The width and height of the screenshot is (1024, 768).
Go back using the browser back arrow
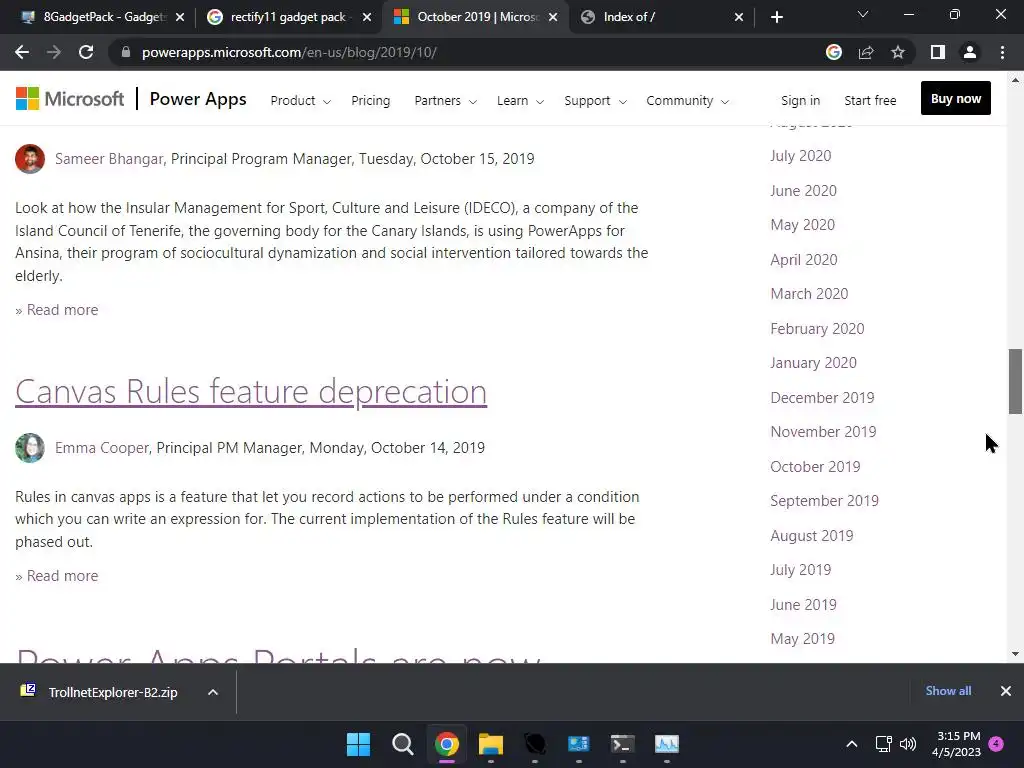pyautogui.click(x=22, y=52)
